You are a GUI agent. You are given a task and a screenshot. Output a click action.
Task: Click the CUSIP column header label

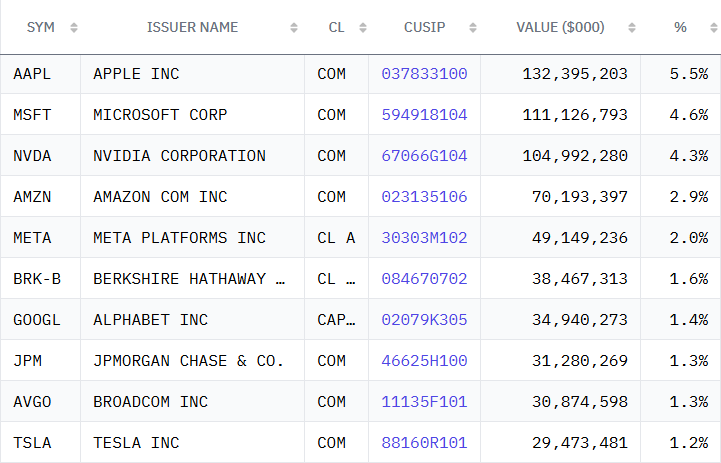point(424,28)
